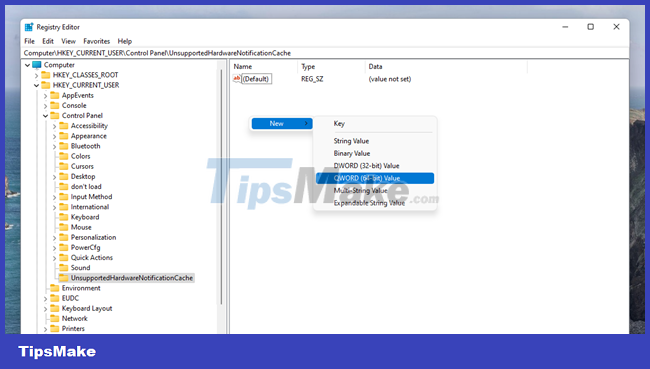Expand the EUDC key
The image size is (650, 369).
[46, 299]
